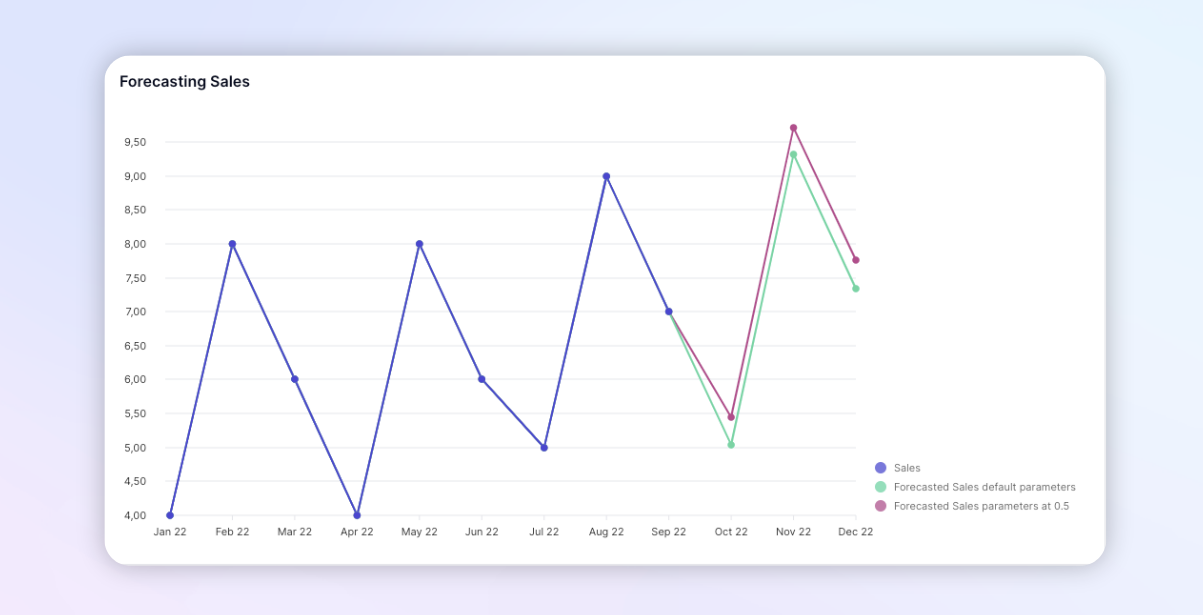This screenshot has width=1203, height=615.
Task: Click the green default parameters legend dot
Action: coord(881,487)
